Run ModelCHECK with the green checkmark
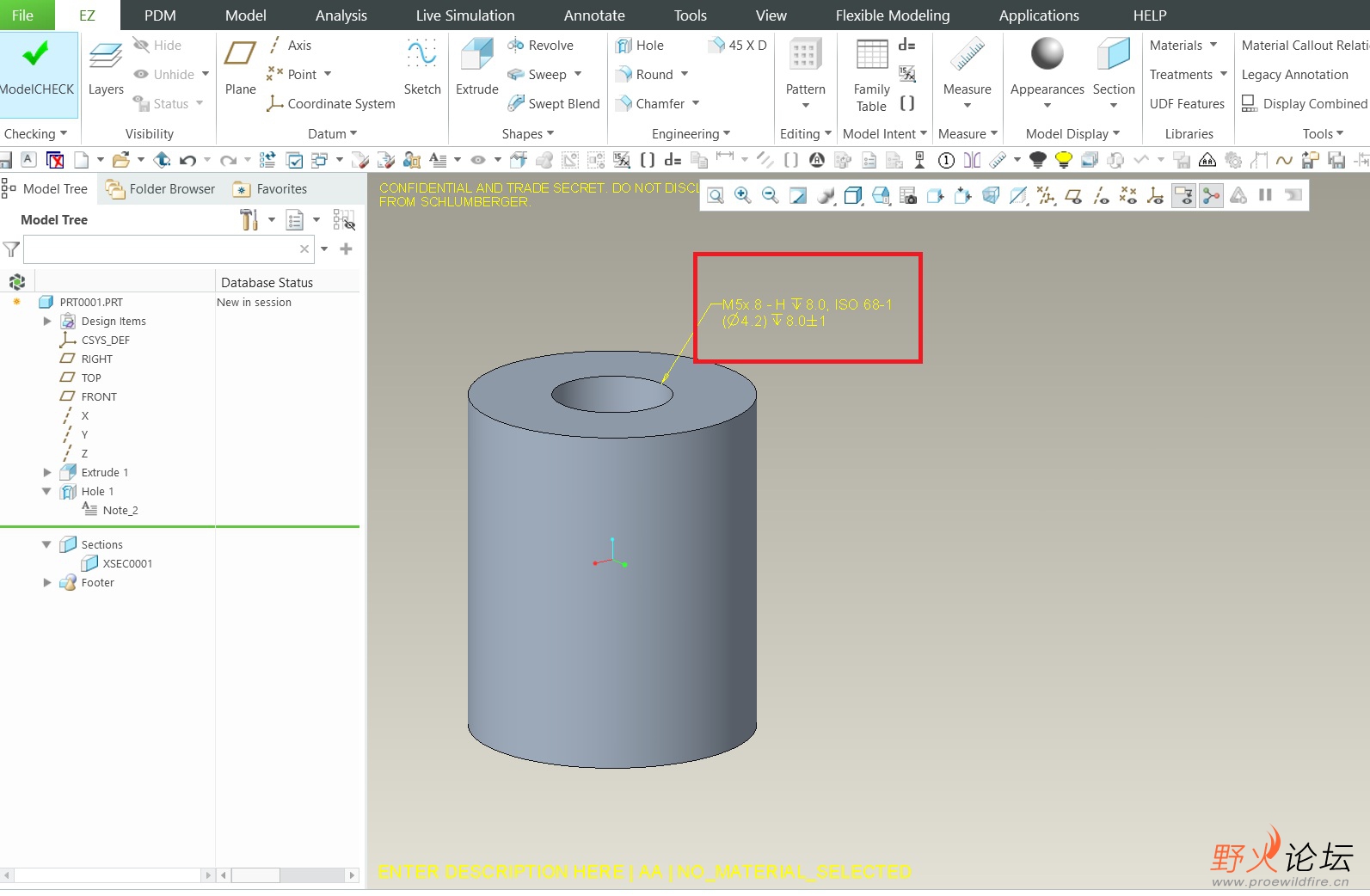This screenshot has height=896, width=1370. point(36,57)
